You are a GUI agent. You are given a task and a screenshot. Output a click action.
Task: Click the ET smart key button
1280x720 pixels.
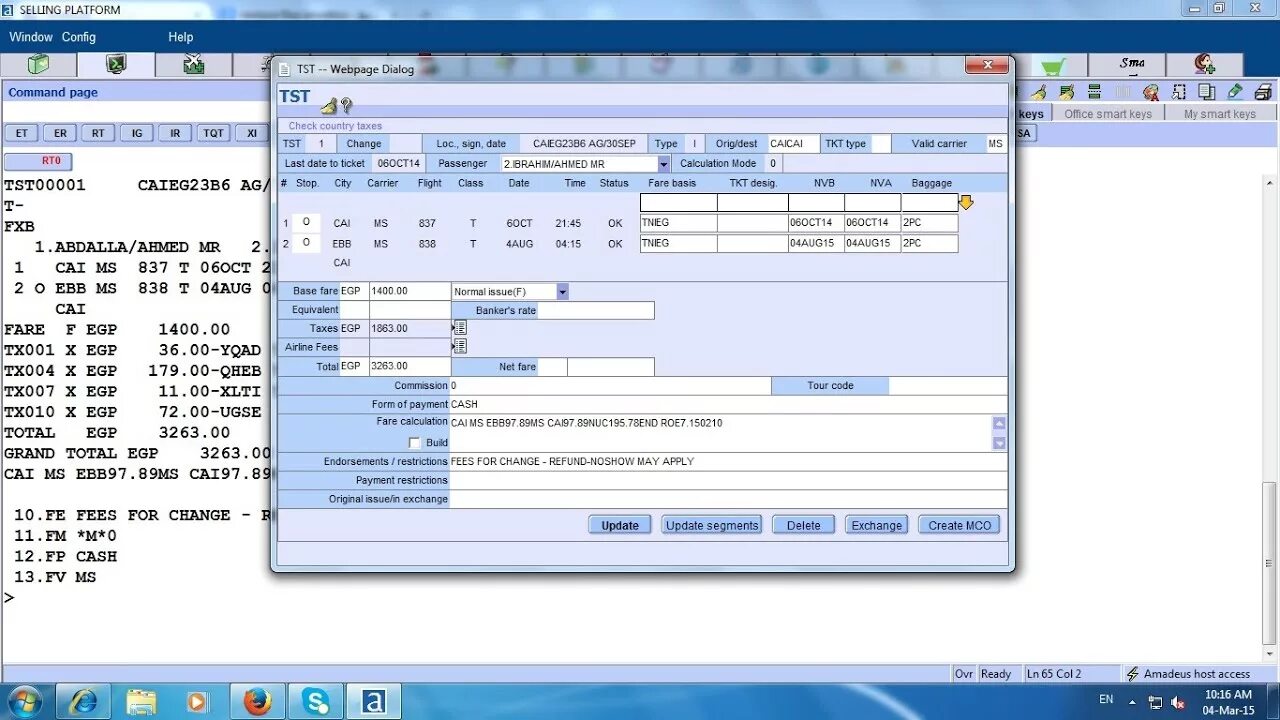pos(21,133)
